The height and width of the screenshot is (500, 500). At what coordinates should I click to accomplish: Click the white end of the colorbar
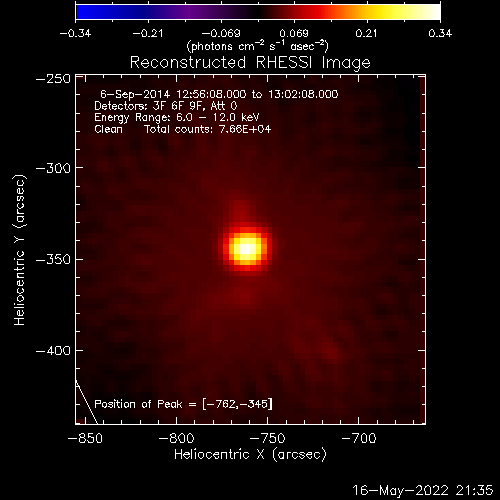(x=432, y=12)
